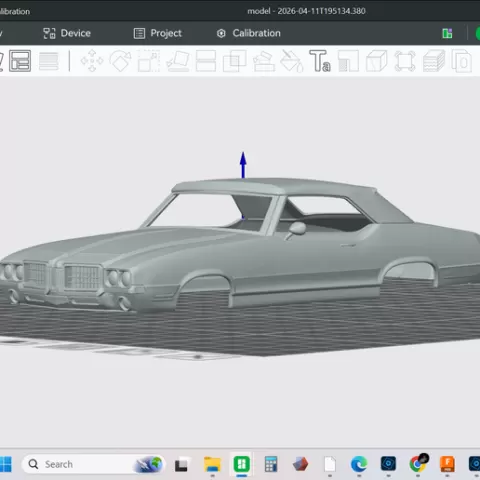480x480 pixels.
Task: Click the variable layer height lines icon
Action: coord(49,61)
